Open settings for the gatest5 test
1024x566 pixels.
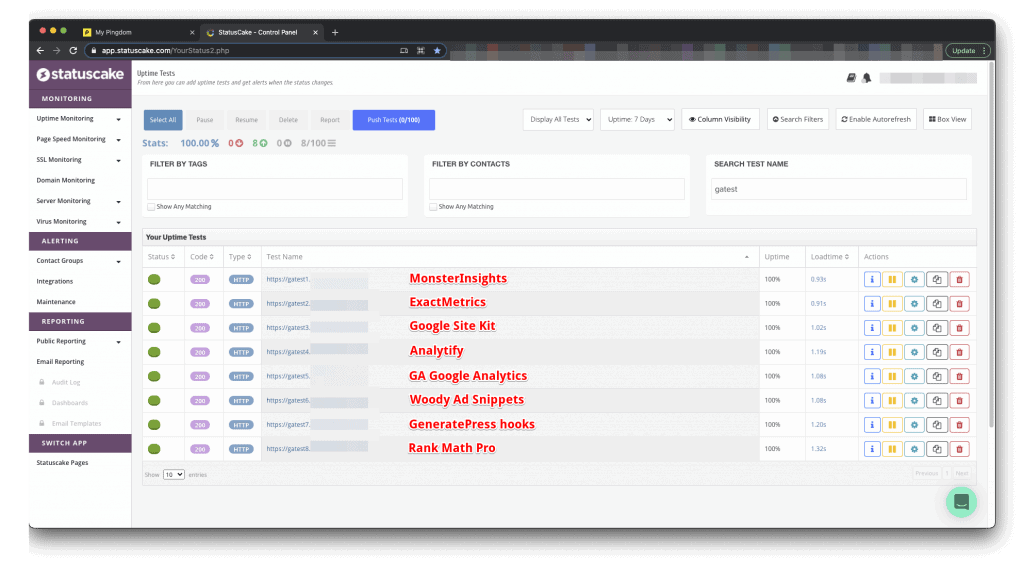[914, 376]
